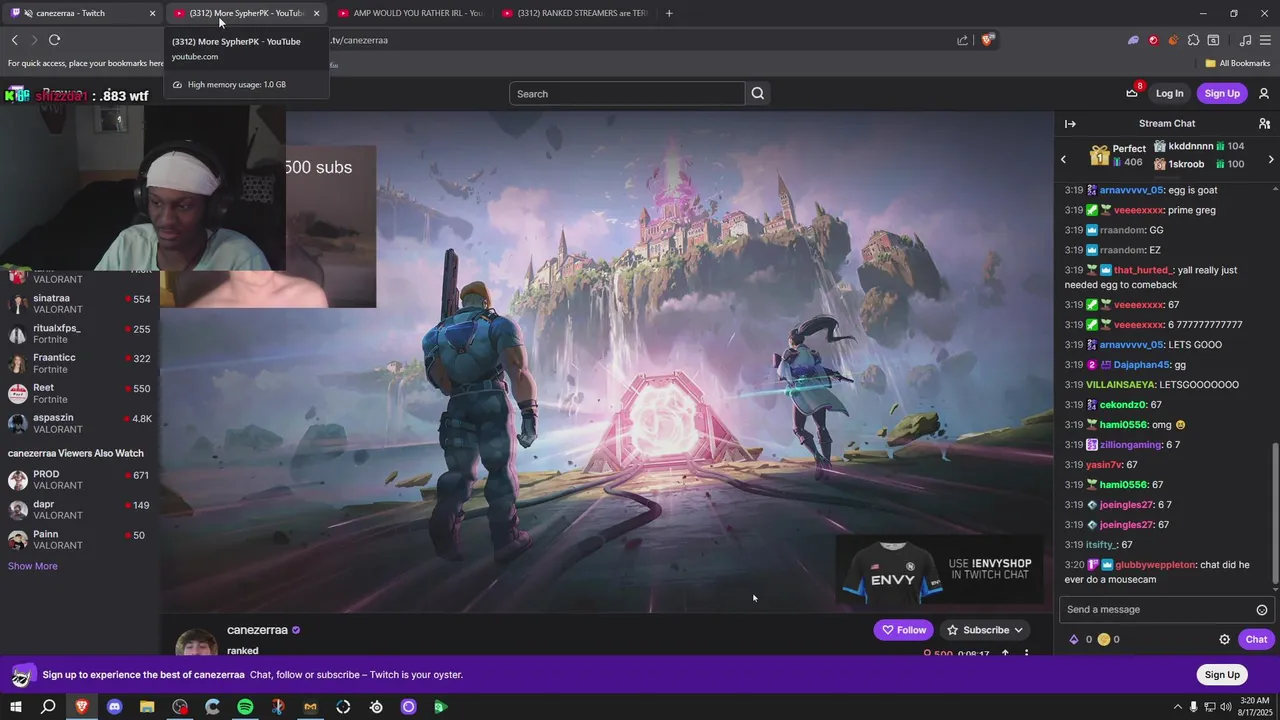
Task: Go back to previous page
Action: (15, 40)
